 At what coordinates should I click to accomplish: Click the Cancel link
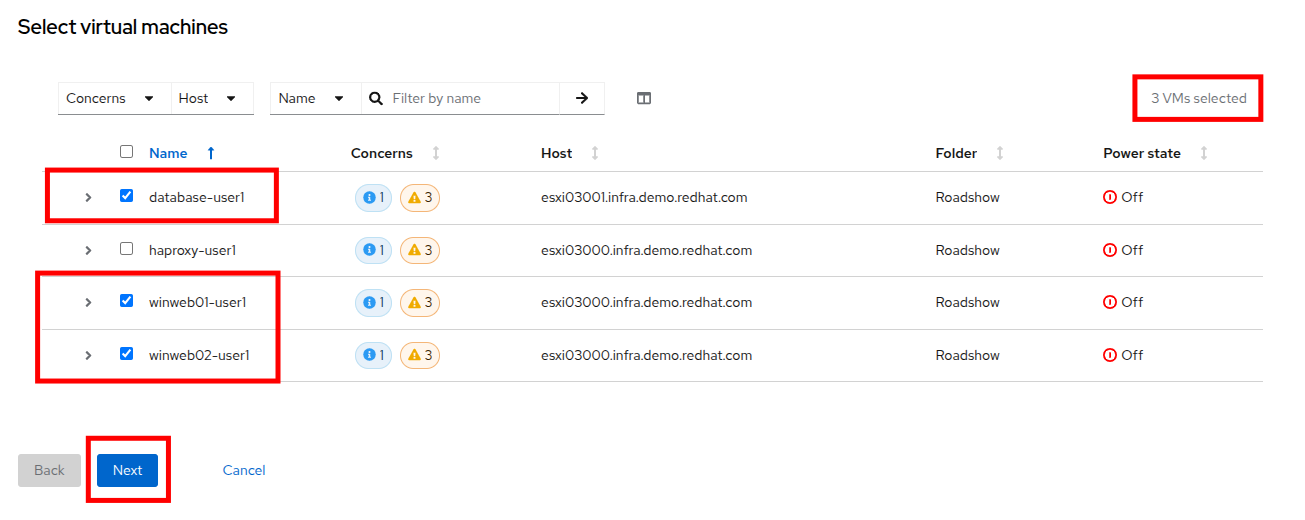tap(244, 470)
